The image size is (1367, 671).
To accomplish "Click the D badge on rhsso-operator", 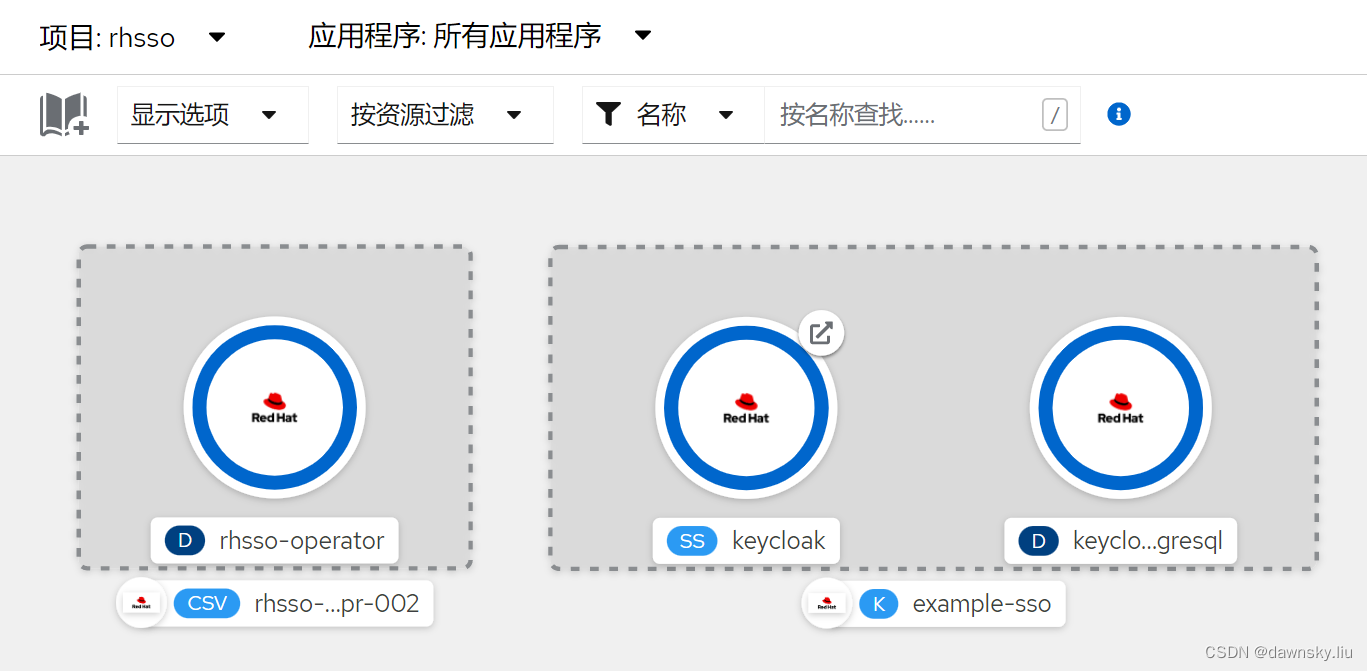I will [185, 541].
